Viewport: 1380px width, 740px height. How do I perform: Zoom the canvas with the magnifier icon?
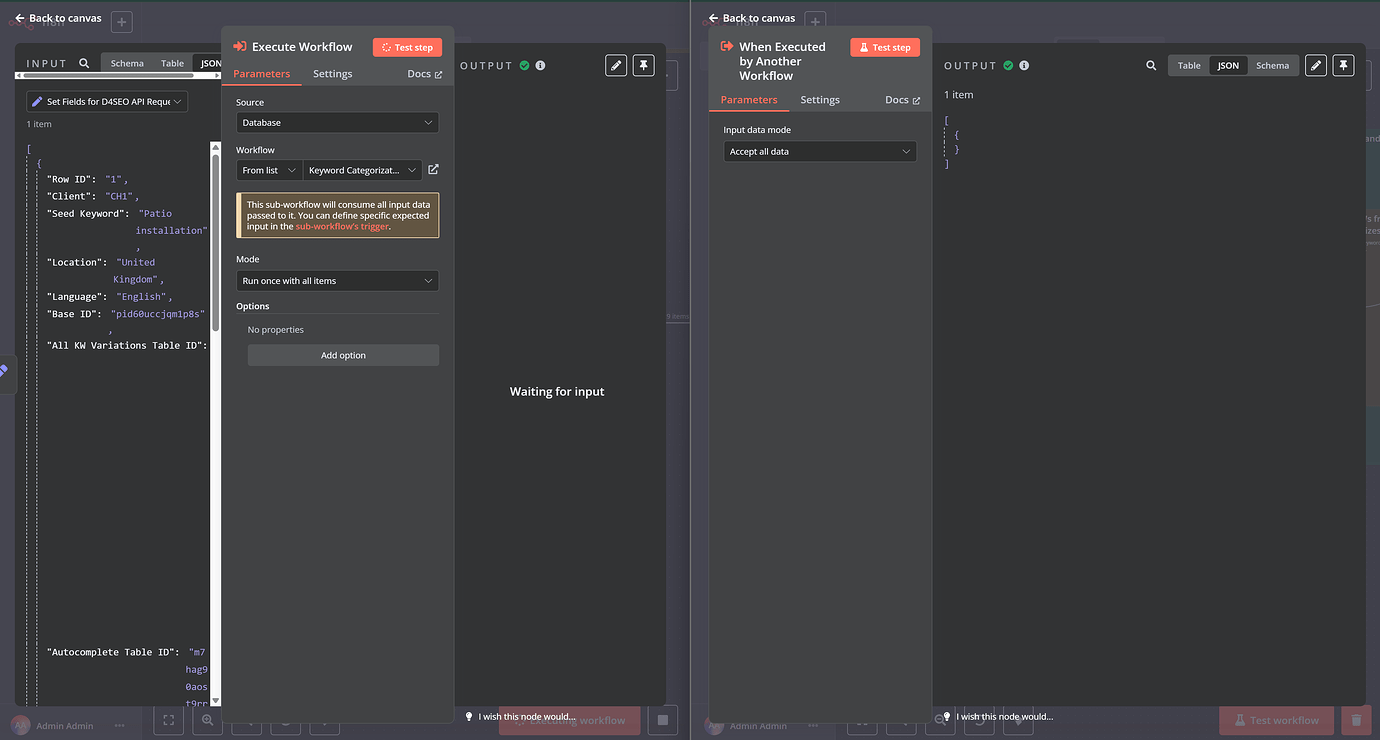[x=207, y=720]
